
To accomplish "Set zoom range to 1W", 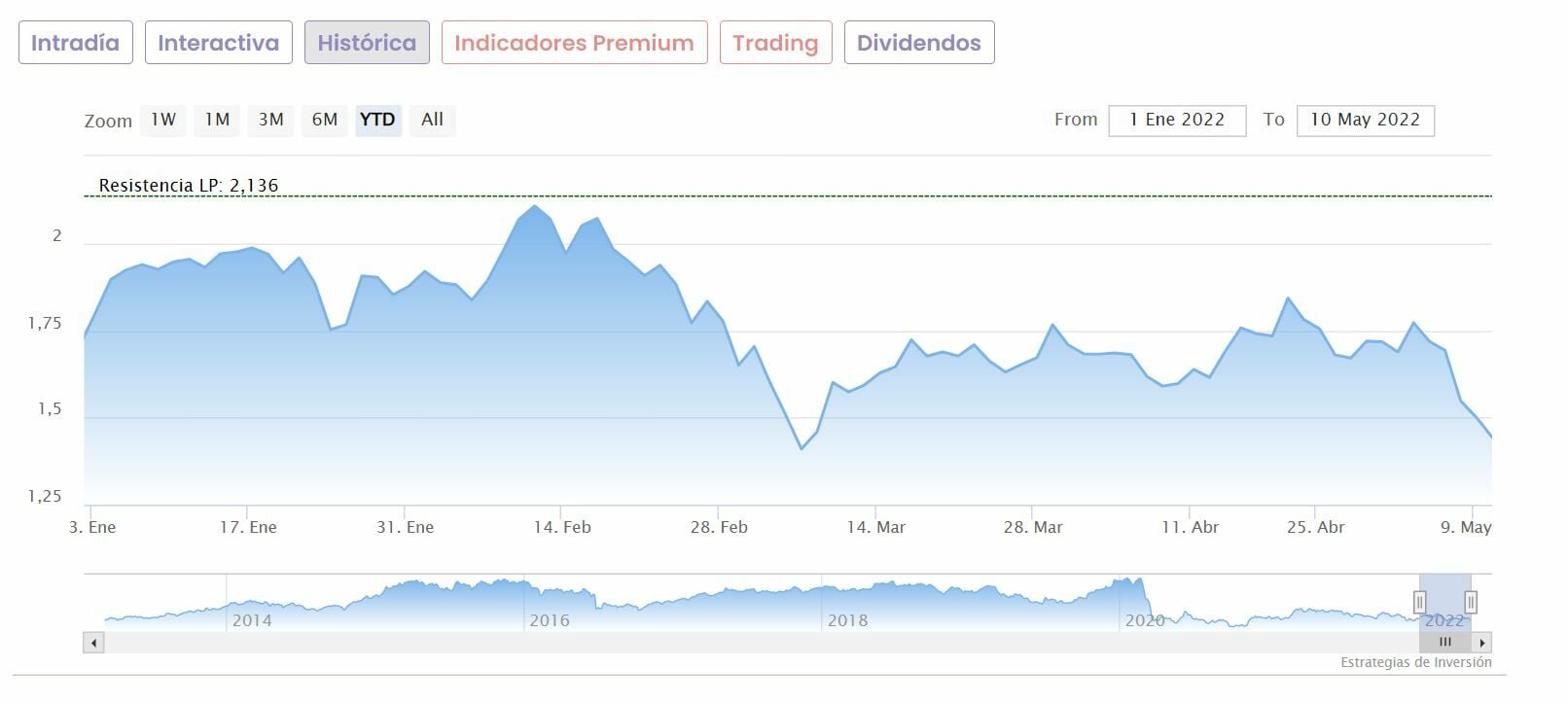I will coord(163,120).
